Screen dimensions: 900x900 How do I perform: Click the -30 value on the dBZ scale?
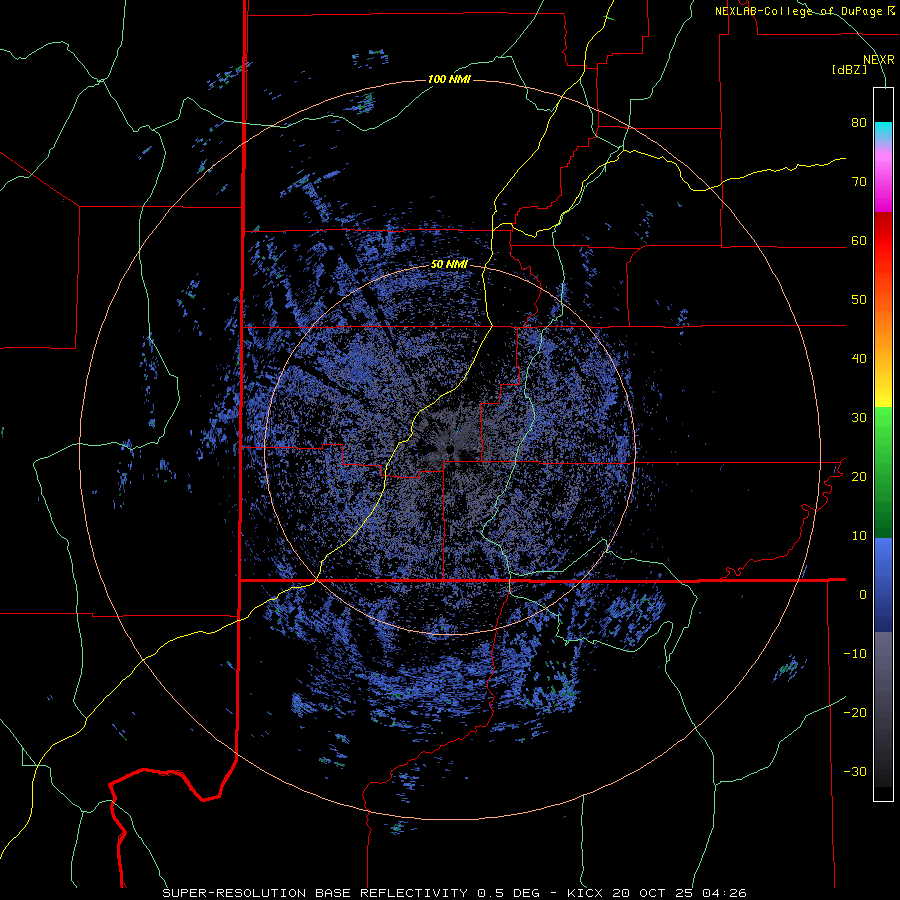pos(855,771)
